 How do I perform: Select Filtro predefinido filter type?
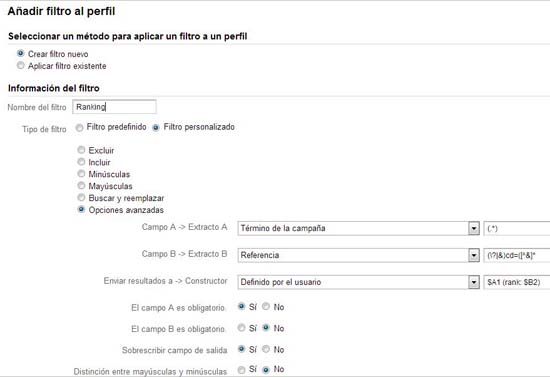click(x=80, y=128)
